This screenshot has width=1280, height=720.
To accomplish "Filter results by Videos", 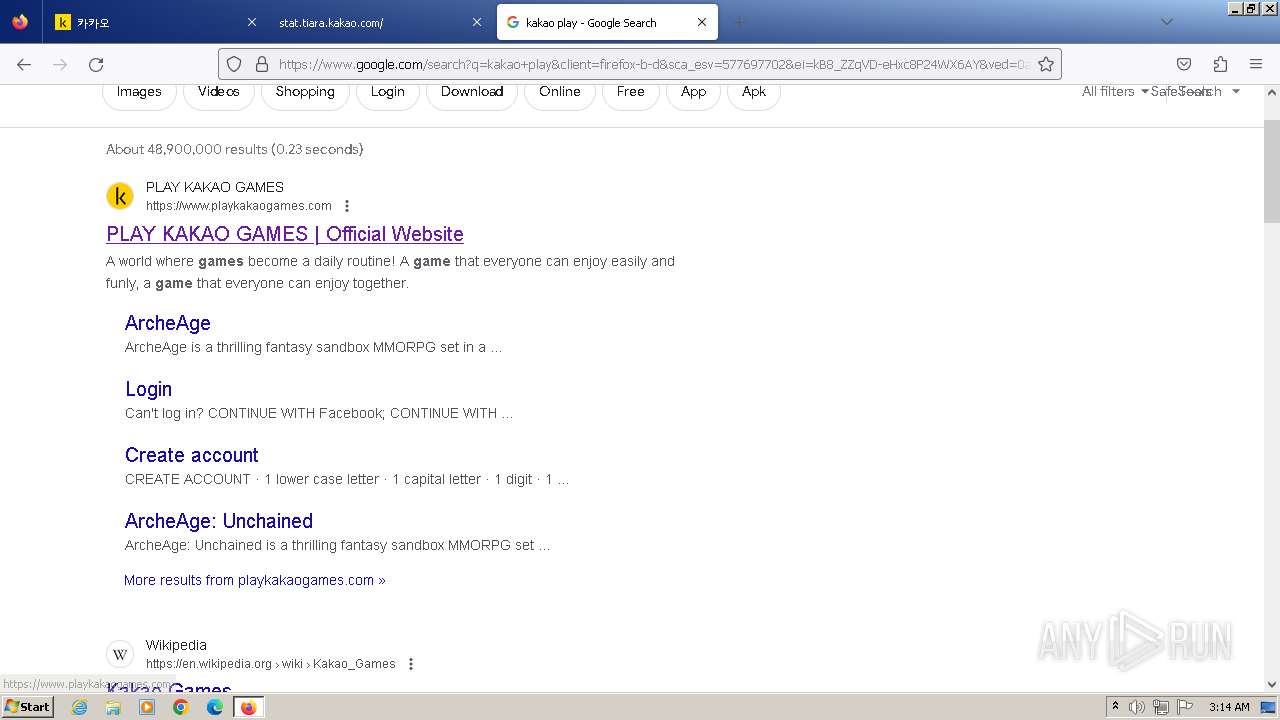I will [x=218, y=92].
